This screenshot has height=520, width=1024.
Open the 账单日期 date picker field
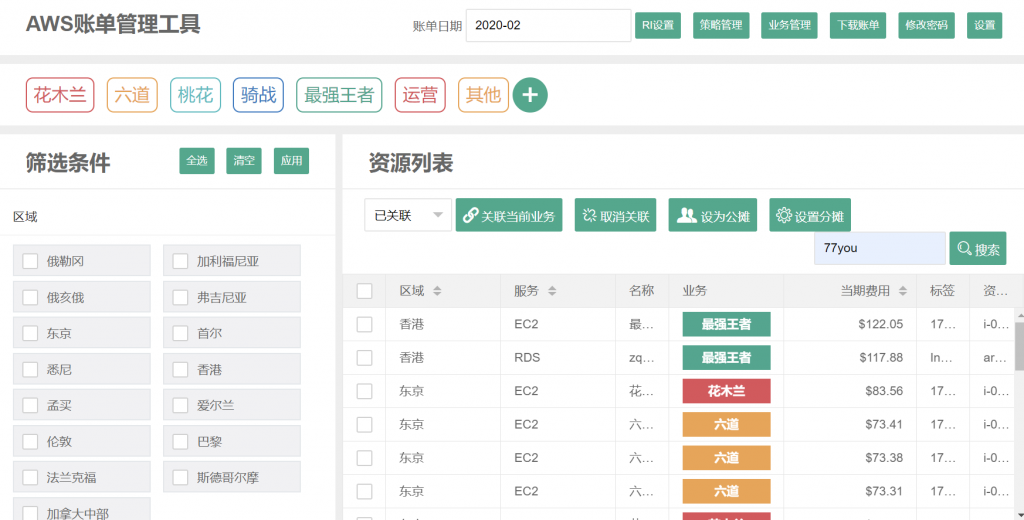(x=547, y=25)
